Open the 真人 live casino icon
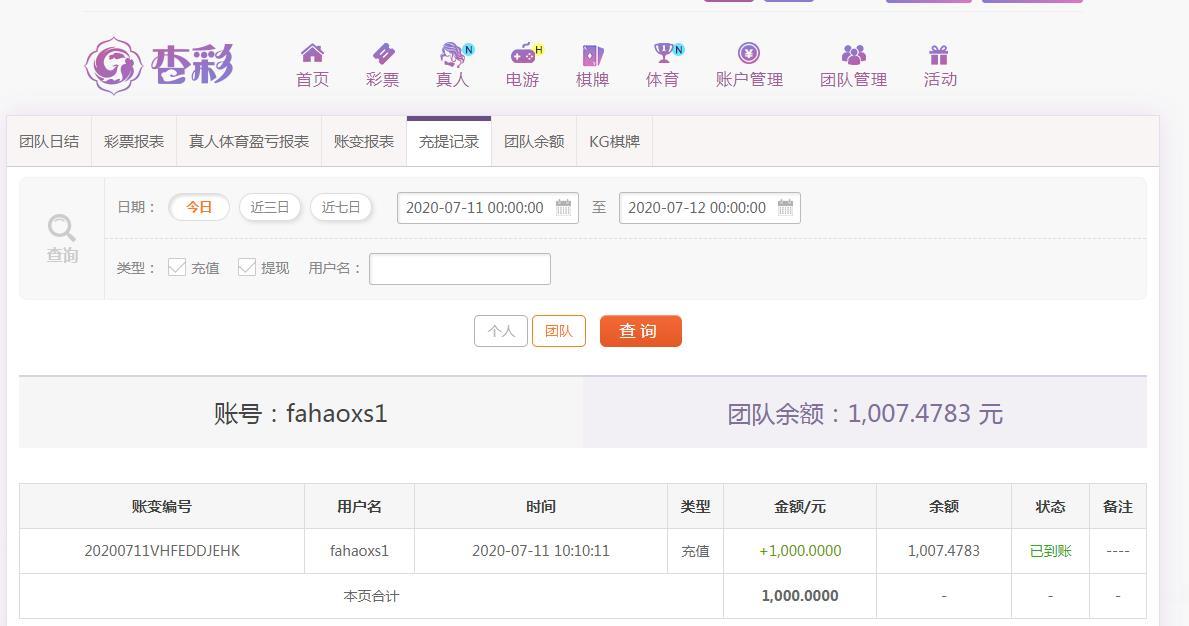The image size is (1189, 626). click(x=453, y=54)
